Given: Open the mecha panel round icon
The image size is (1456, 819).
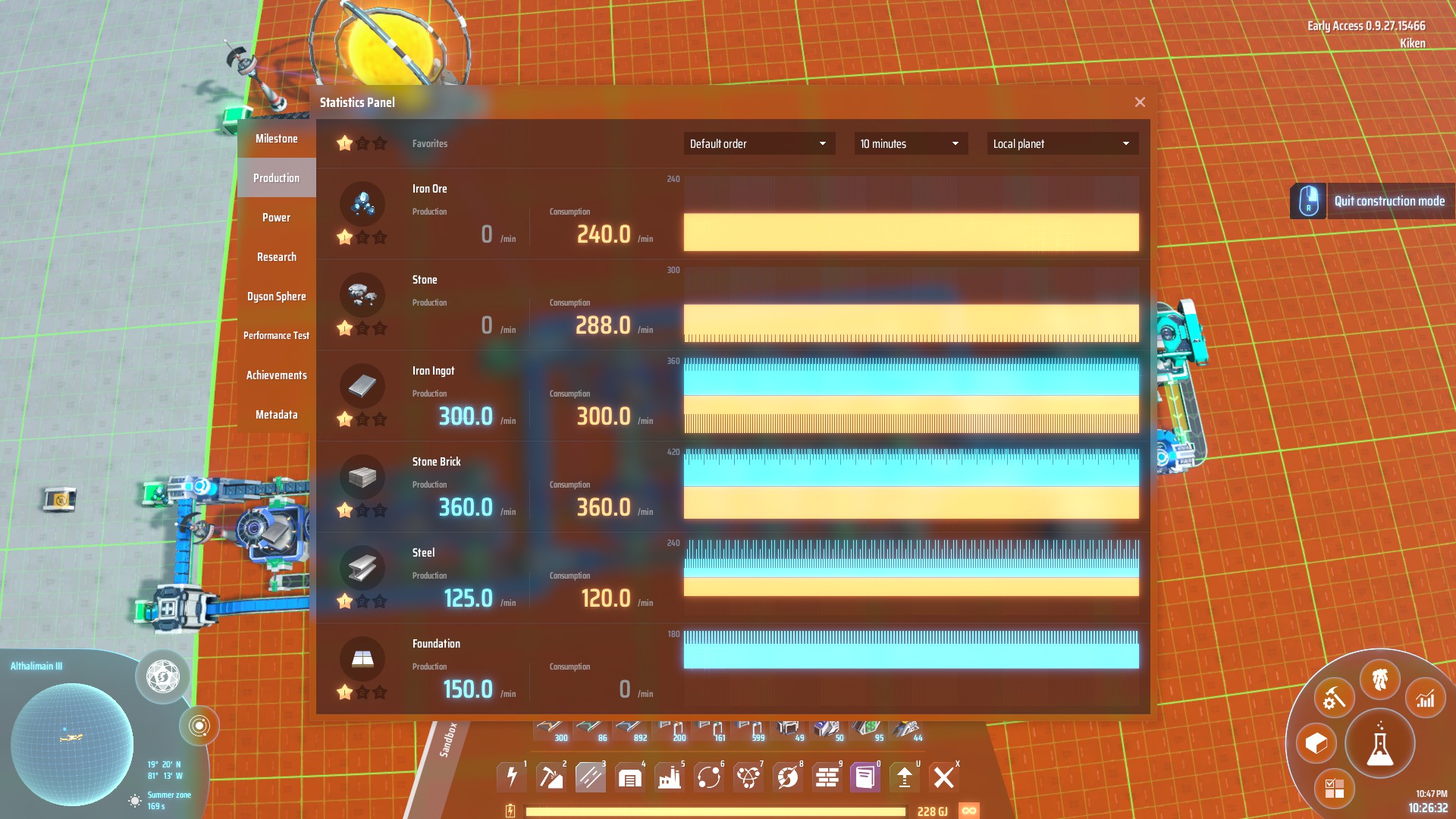Looking at the screenshot, I should point(1379,679).
